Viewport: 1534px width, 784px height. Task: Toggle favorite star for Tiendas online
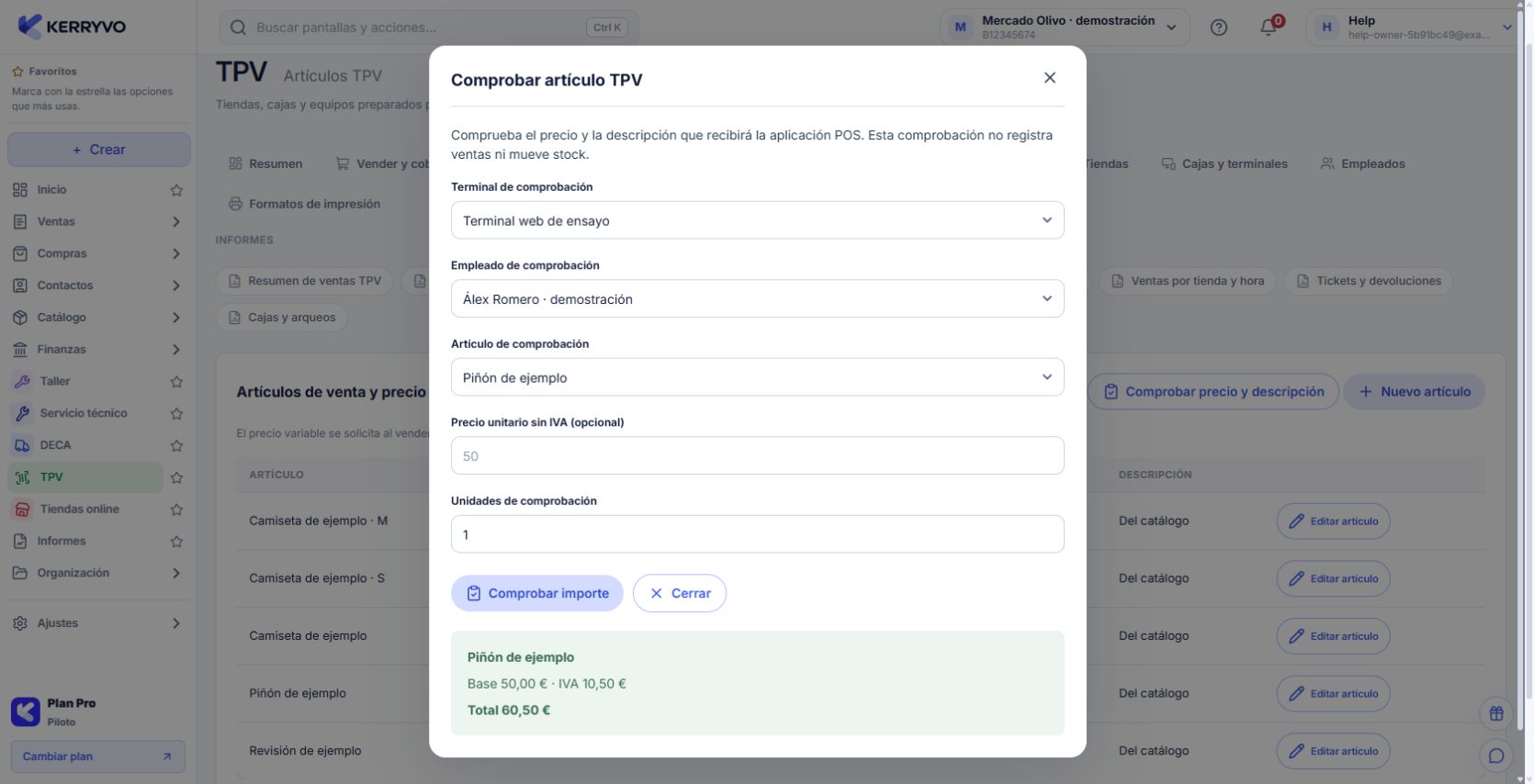[x=176, y=510]
